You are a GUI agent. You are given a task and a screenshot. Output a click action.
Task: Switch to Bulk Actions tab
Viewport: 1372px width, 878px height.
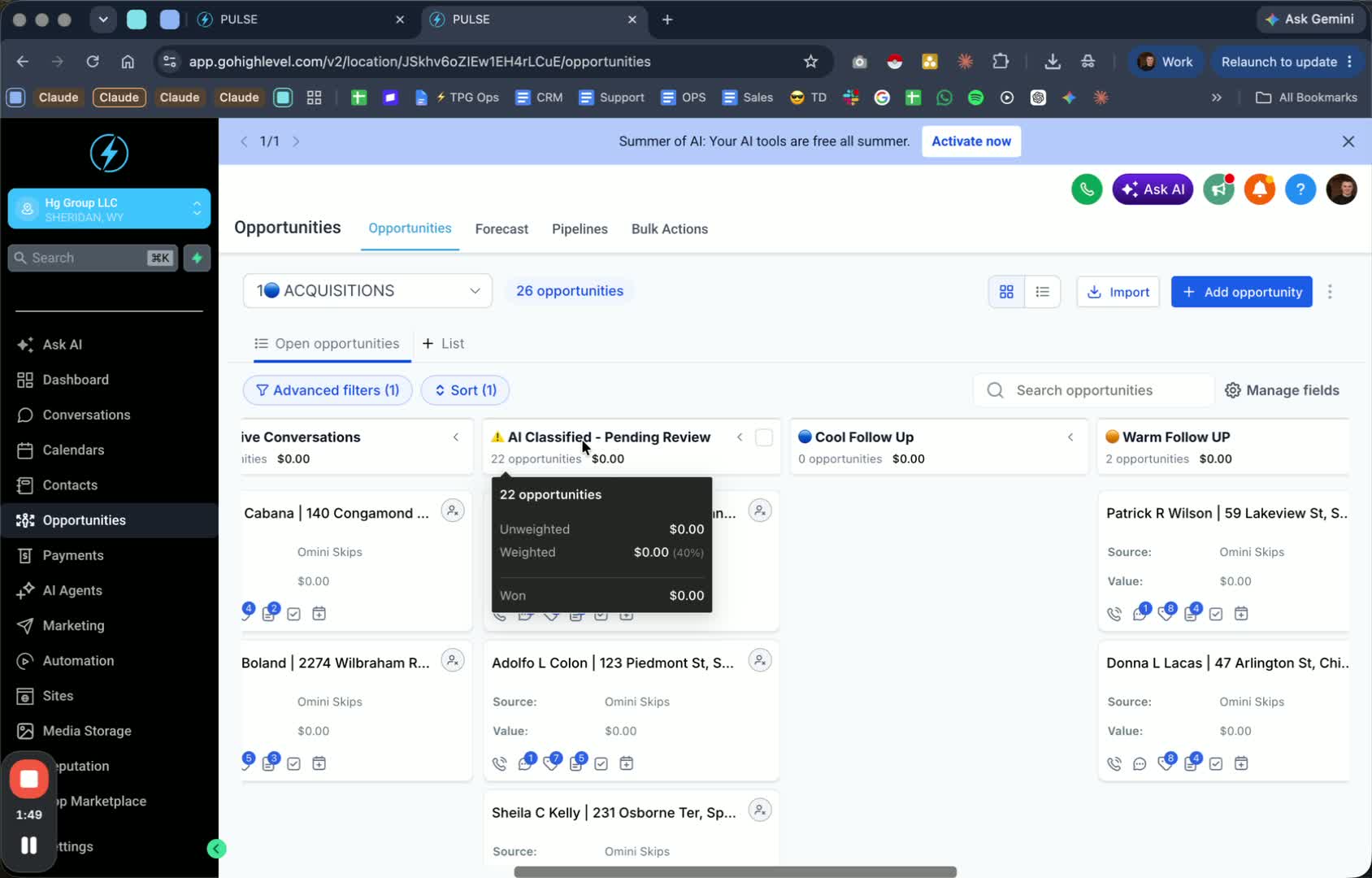pyautogui.click(x=670, y=229)
